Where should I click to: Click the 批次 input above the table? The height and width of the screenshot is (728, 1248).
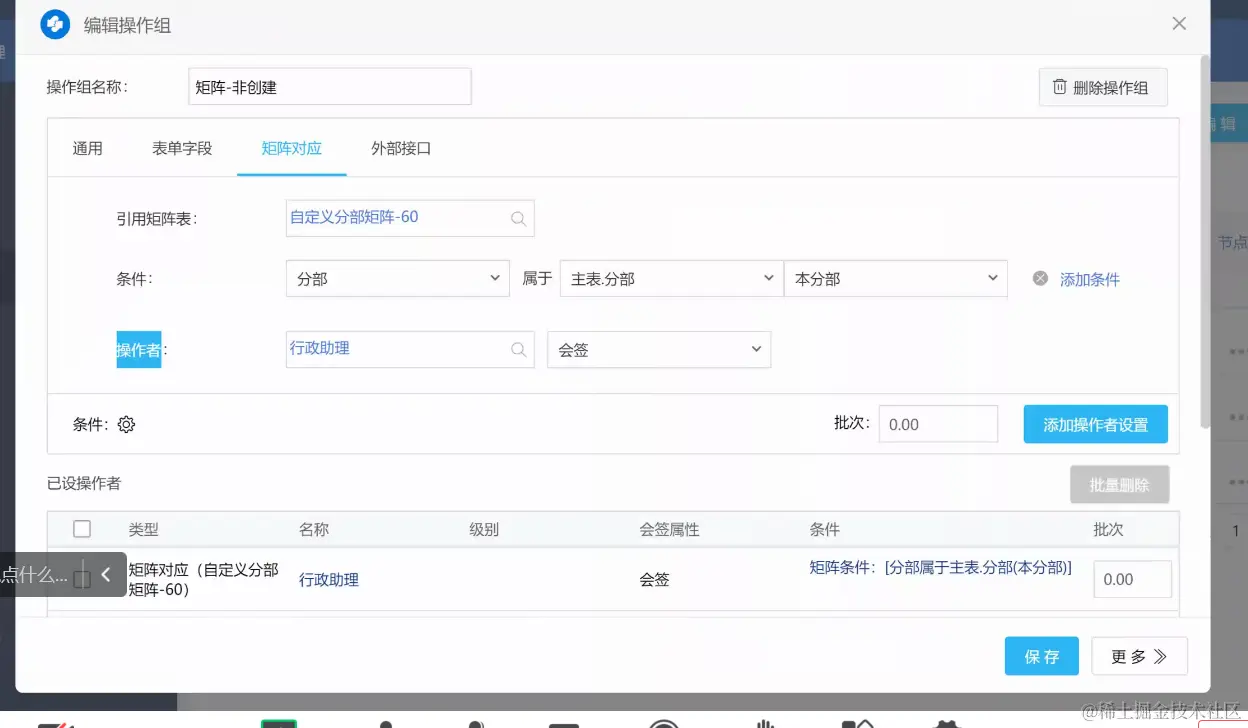938,424
